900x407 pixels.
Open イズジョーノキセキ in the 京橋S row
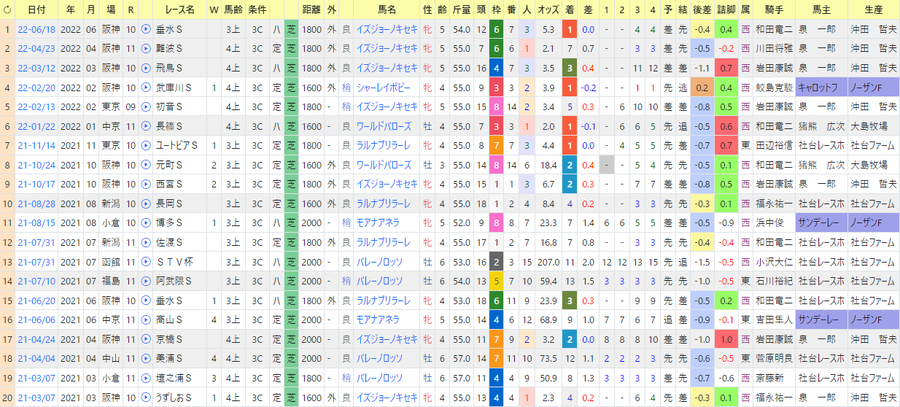[387, 340]
